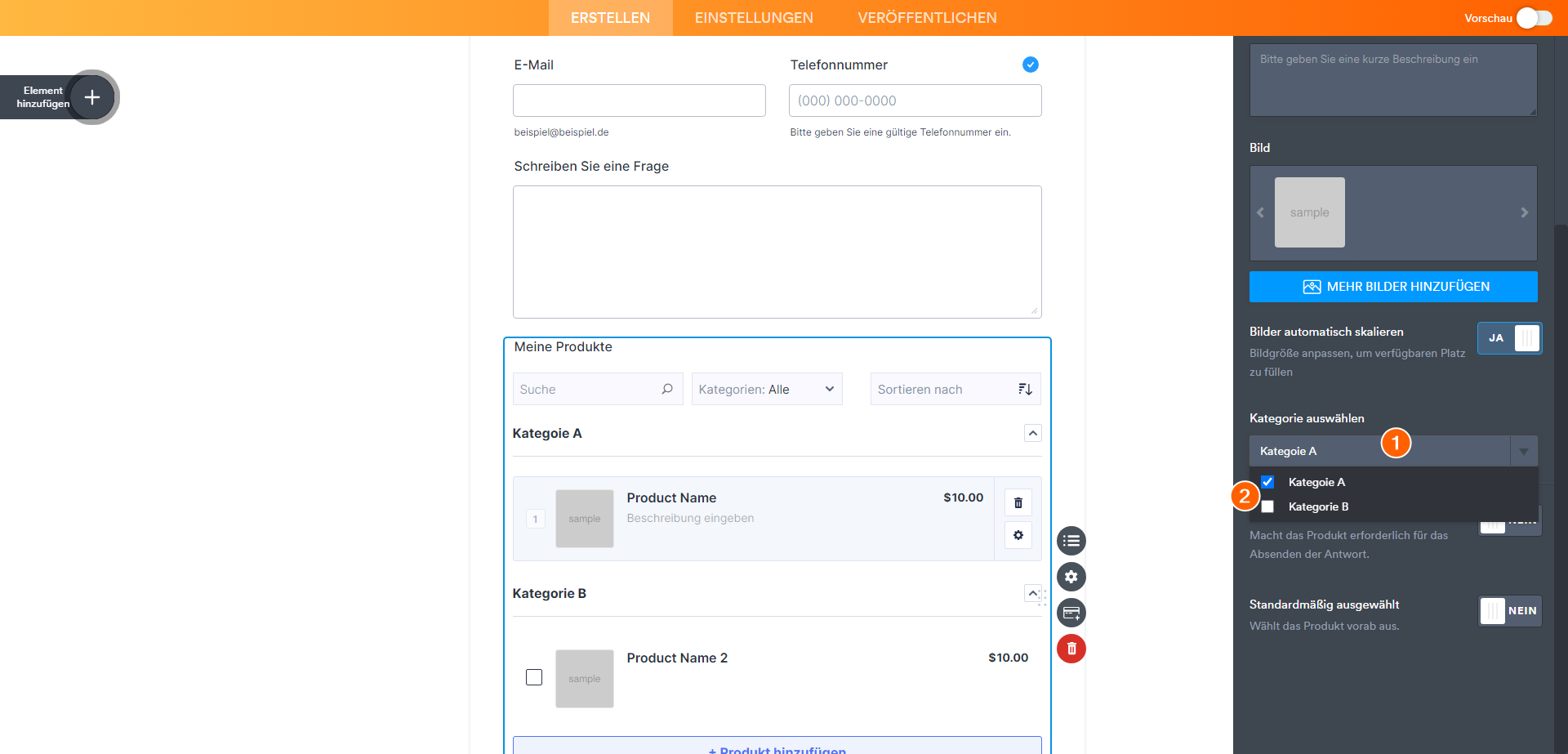Click the Product Name title text

coord(671,497)
